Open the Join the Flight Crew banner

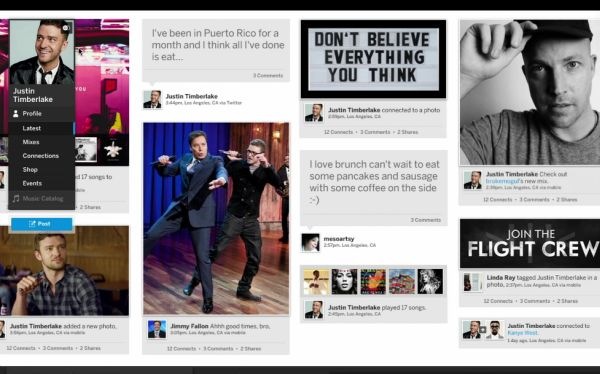(x=530, y=243)
